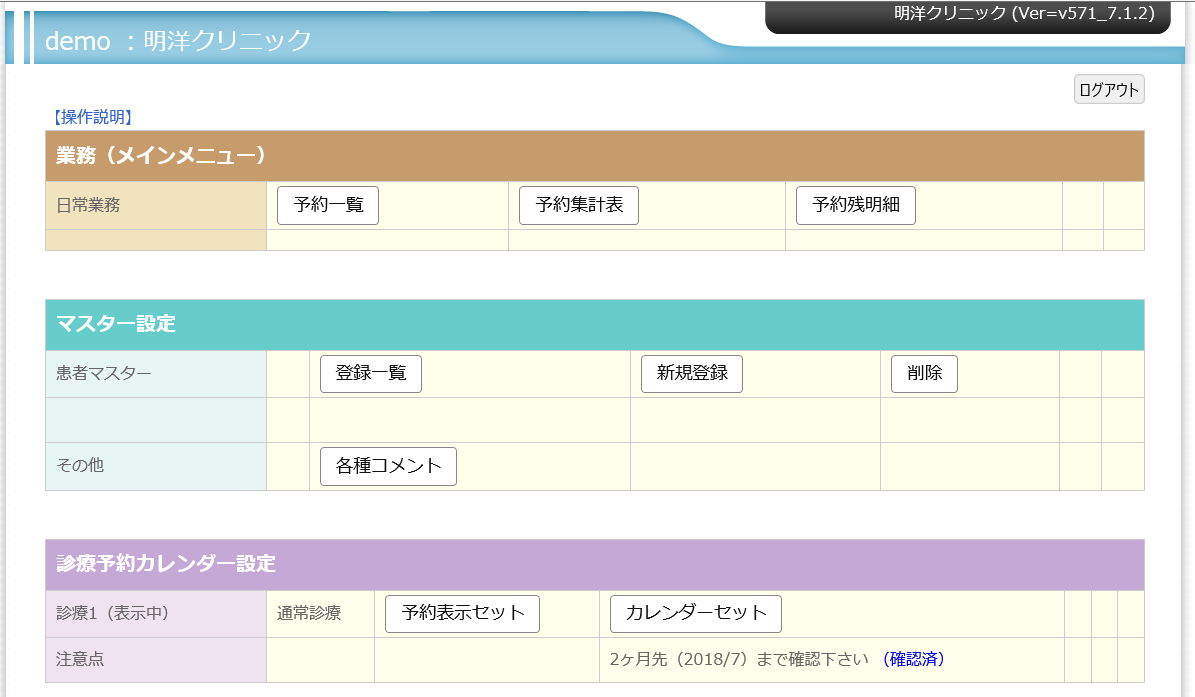Viewport: 1195px width, 697px height.
Task: Open the 【操作説明】 help link
Action: point(92,117)
